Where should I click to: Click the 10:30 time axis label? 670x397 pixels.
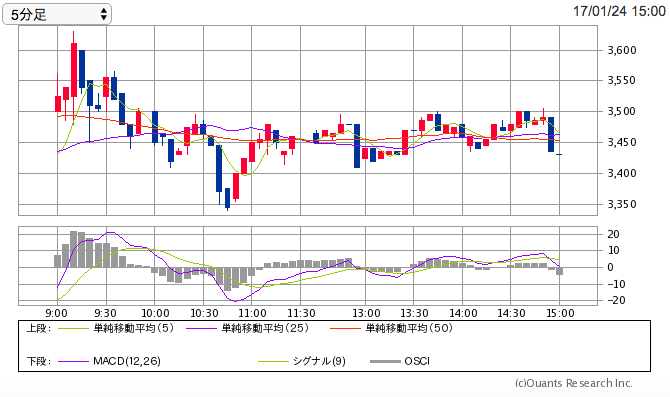pyautogui.click(x=204, y=313)
